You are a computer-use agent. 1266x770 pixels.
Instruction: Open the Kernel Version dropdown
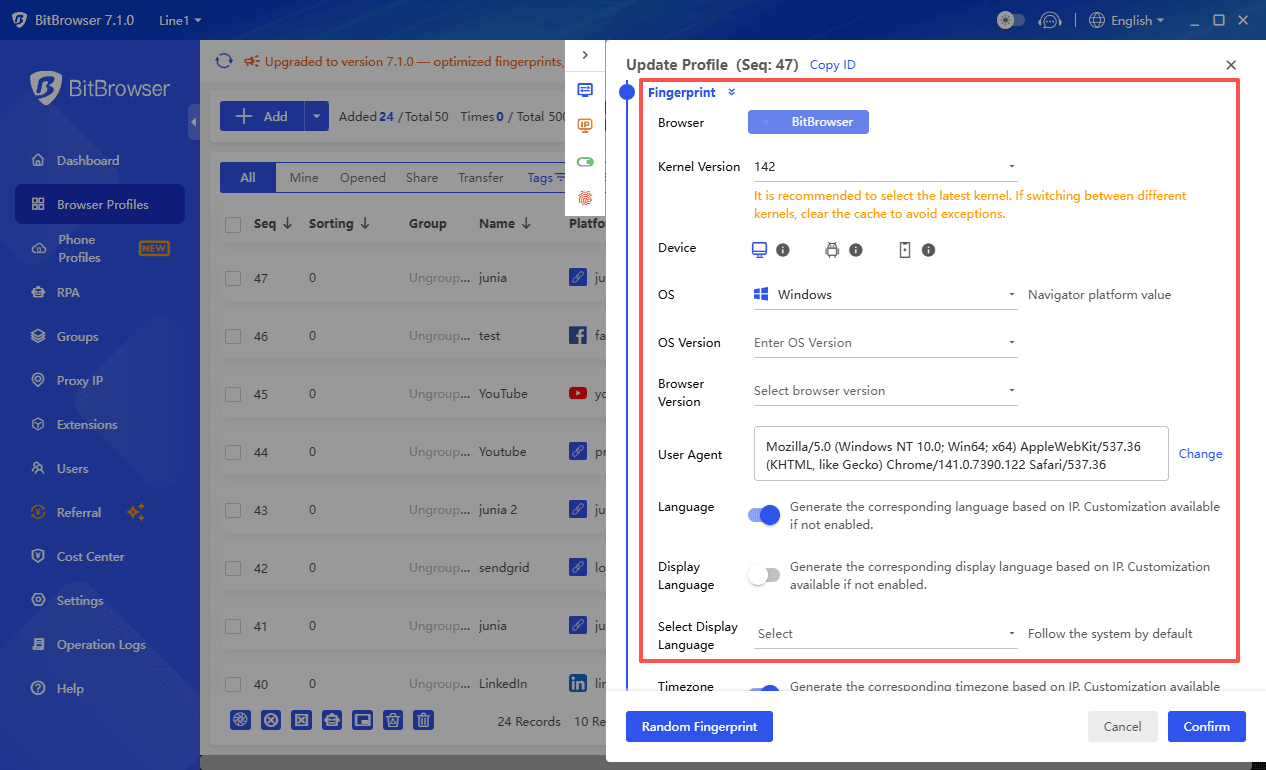pyautogui.click(x=884, y=167)
